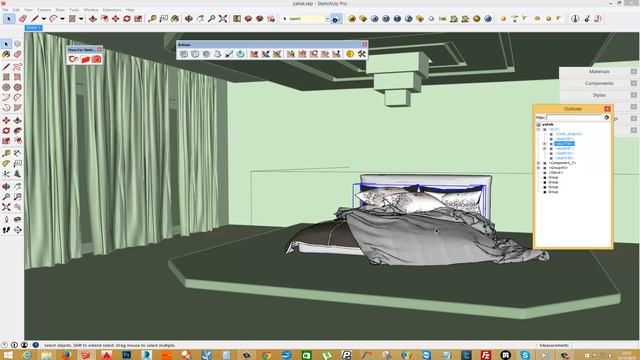Click Zoom Extents in top toolbar
The height and width of the screenshot is (360, 640).
(223, 19)
